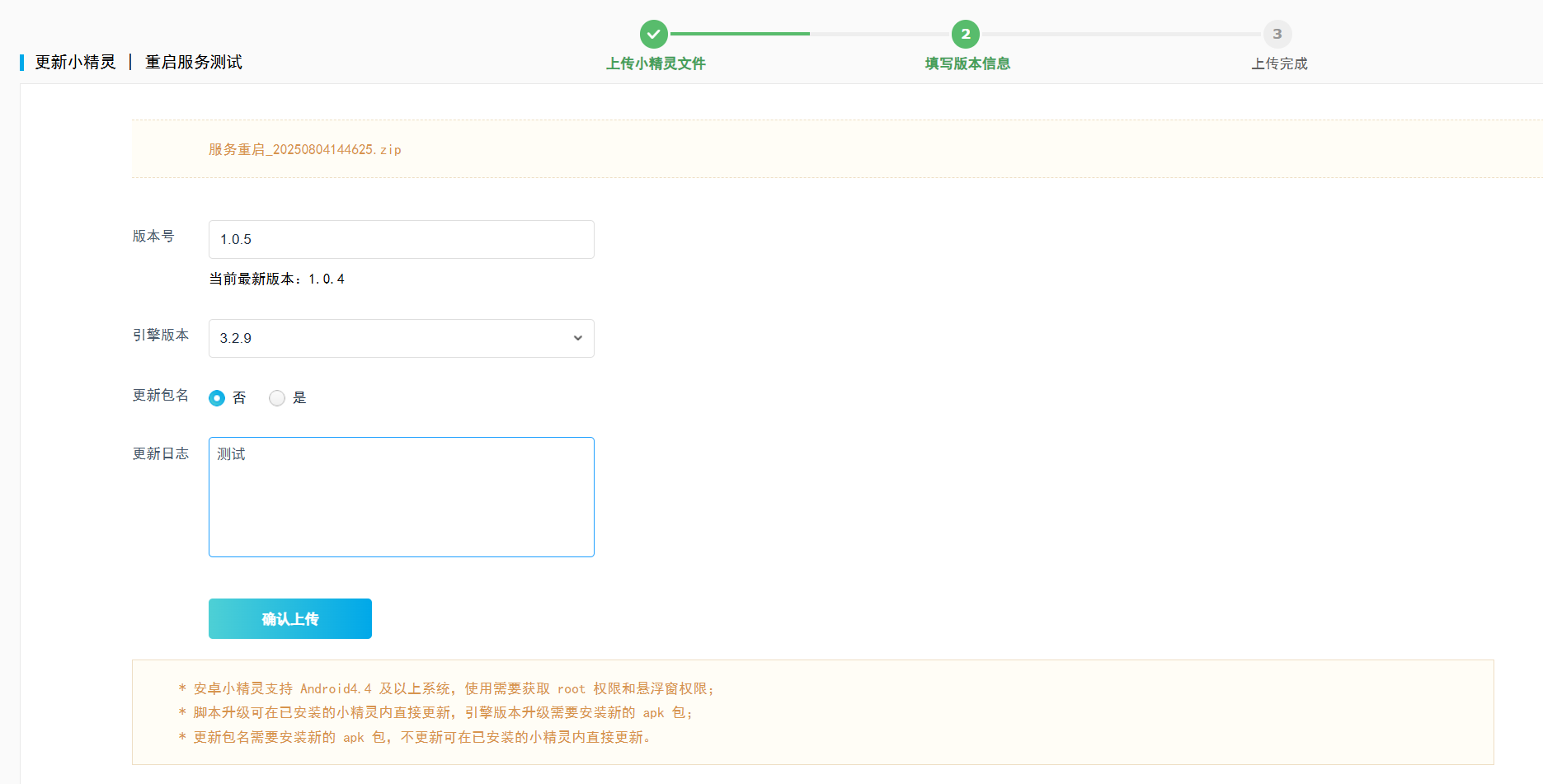Screen dimensions: 1543x784
Task: Click the note about Android4.4 root 权限
Action: (x=446, y=688)
